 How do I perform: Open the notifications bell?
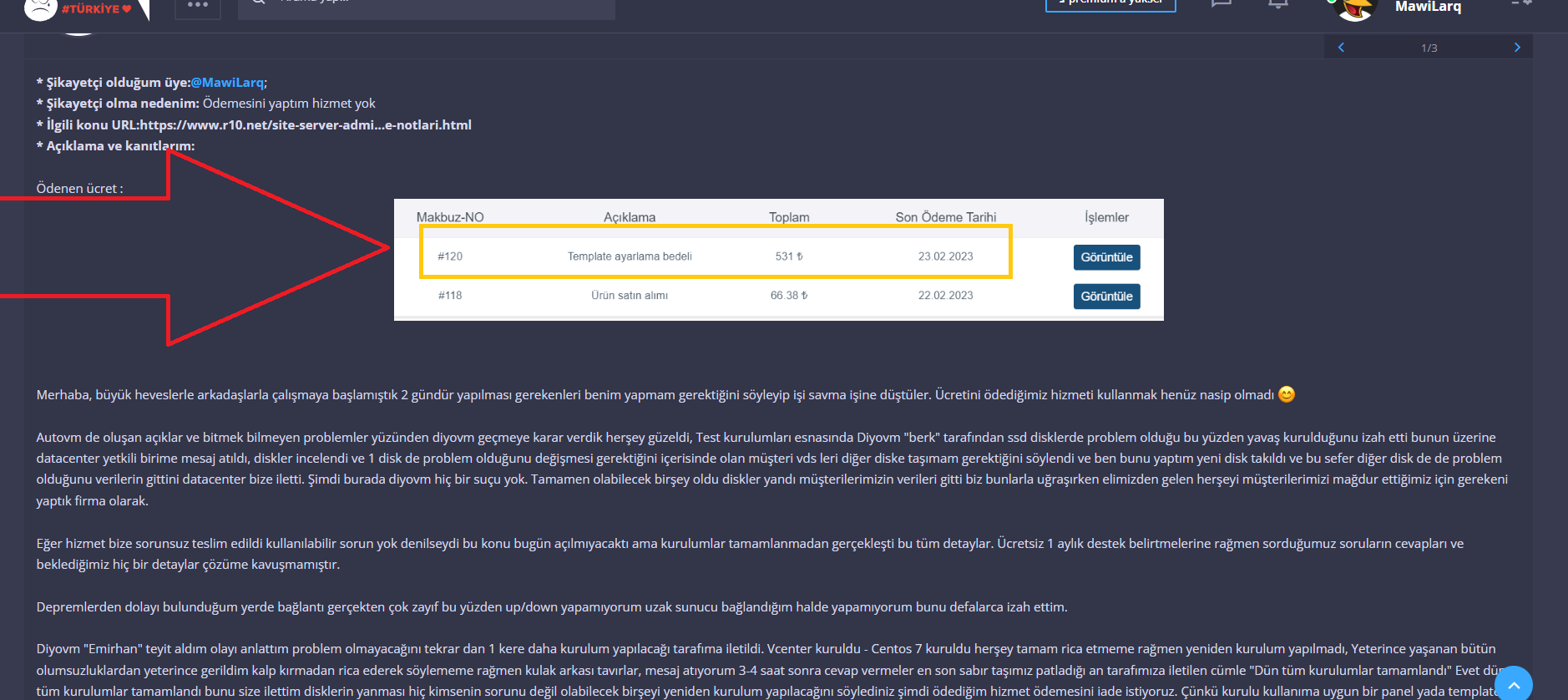(x=1277, y=4)
